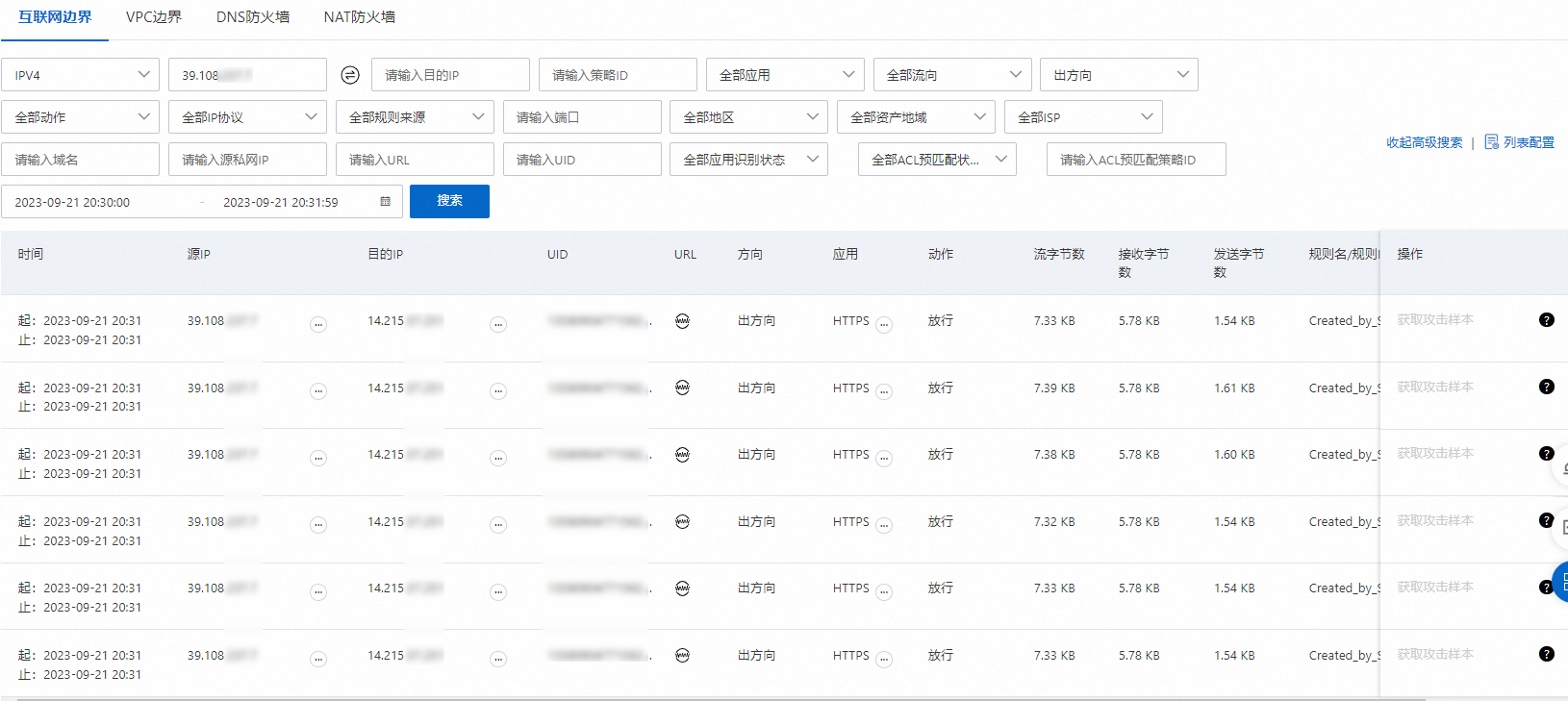Switch to the 互联网边界 tab
The height and width of the screenshot is (701, 1568).
point(55,17)
